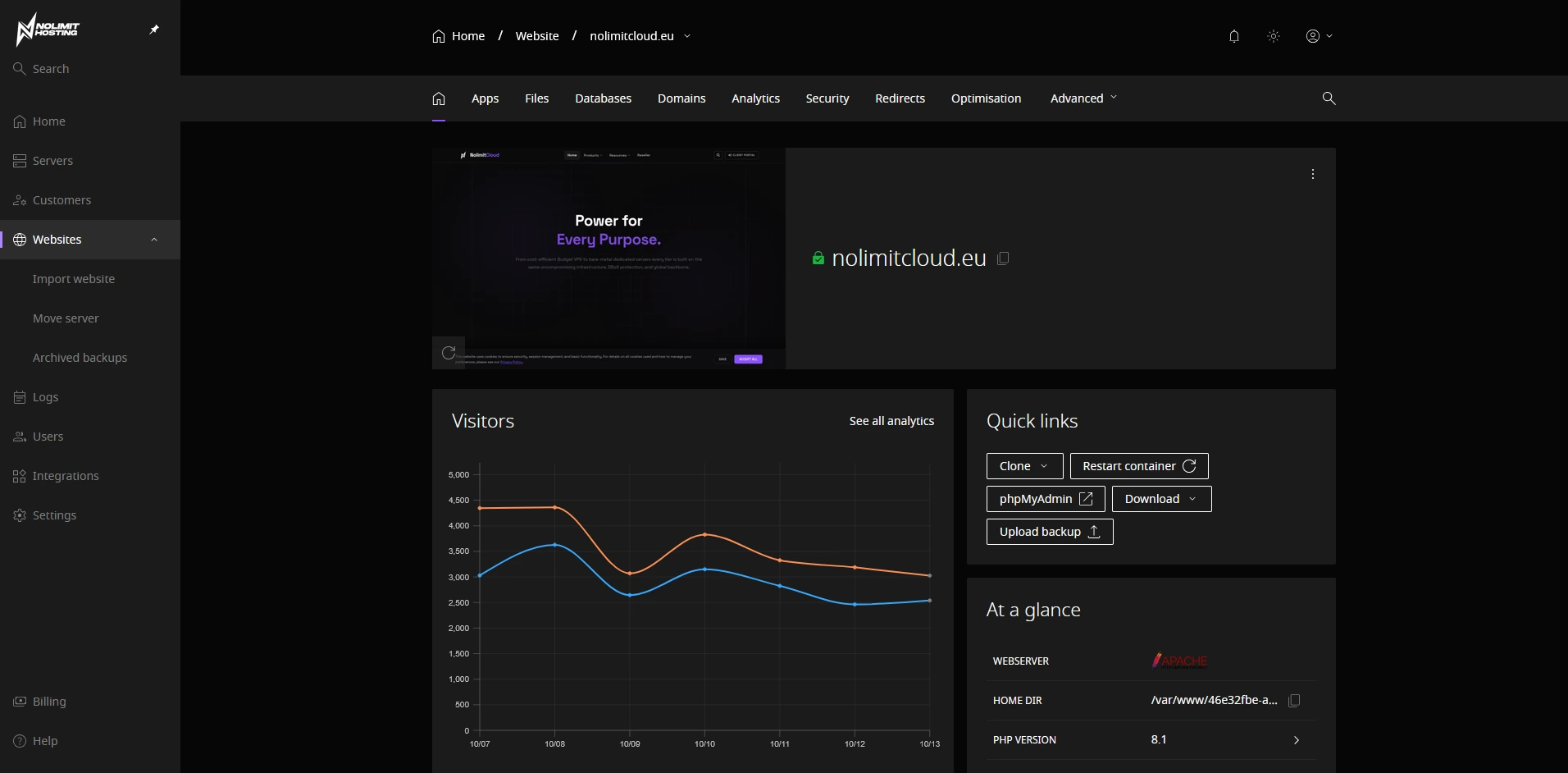Click the NoLimit Hosting logo
1568x773 pixels.
coord(48,30)
